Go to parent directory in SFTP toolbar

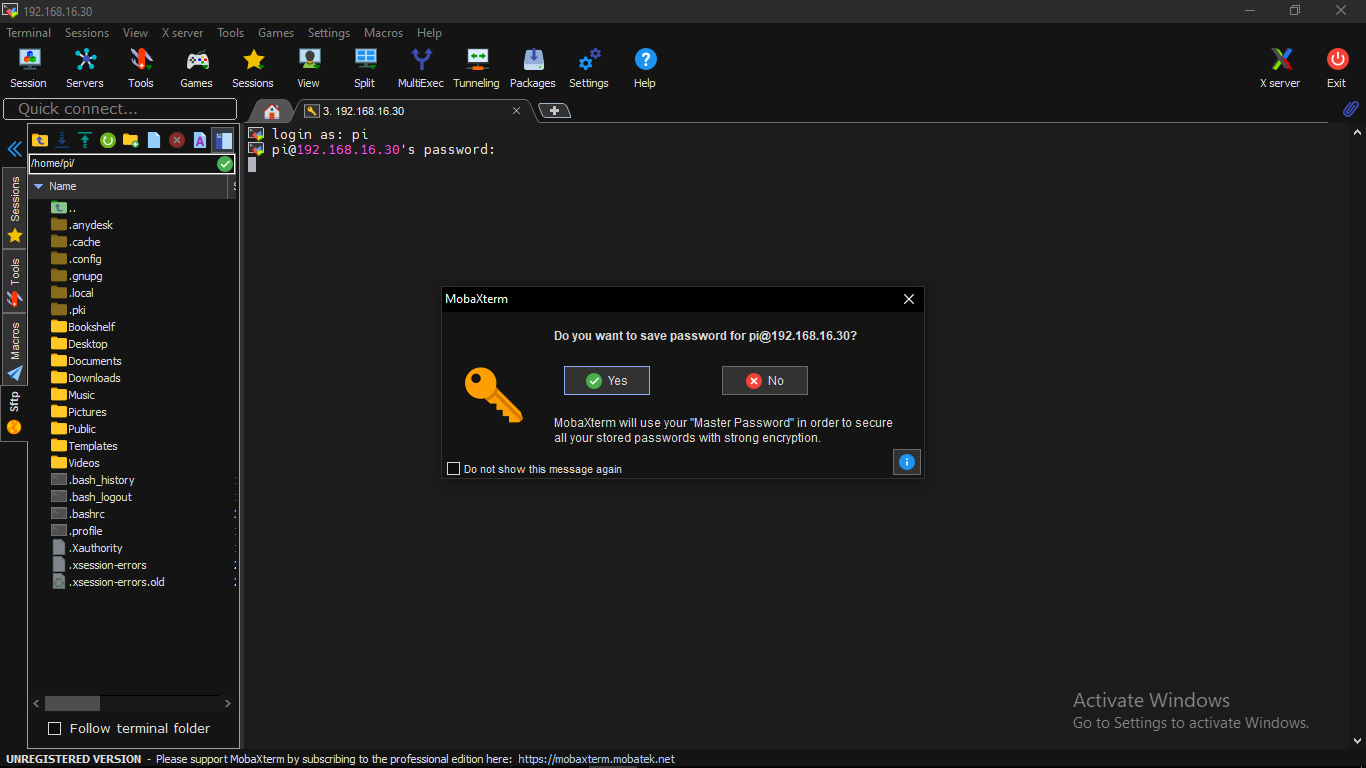(x=40, y=140)
